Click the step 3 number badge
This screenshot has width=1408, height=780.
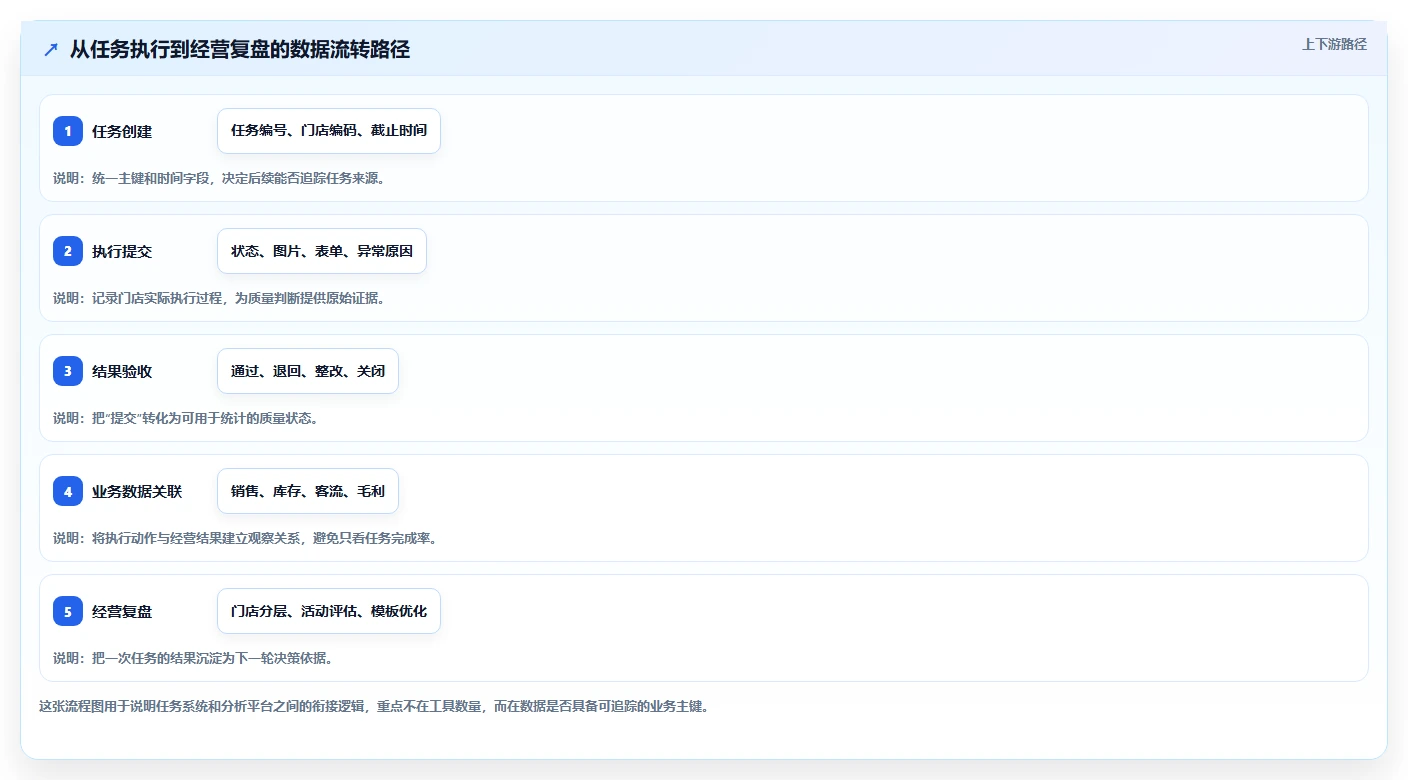pos(68,371)
